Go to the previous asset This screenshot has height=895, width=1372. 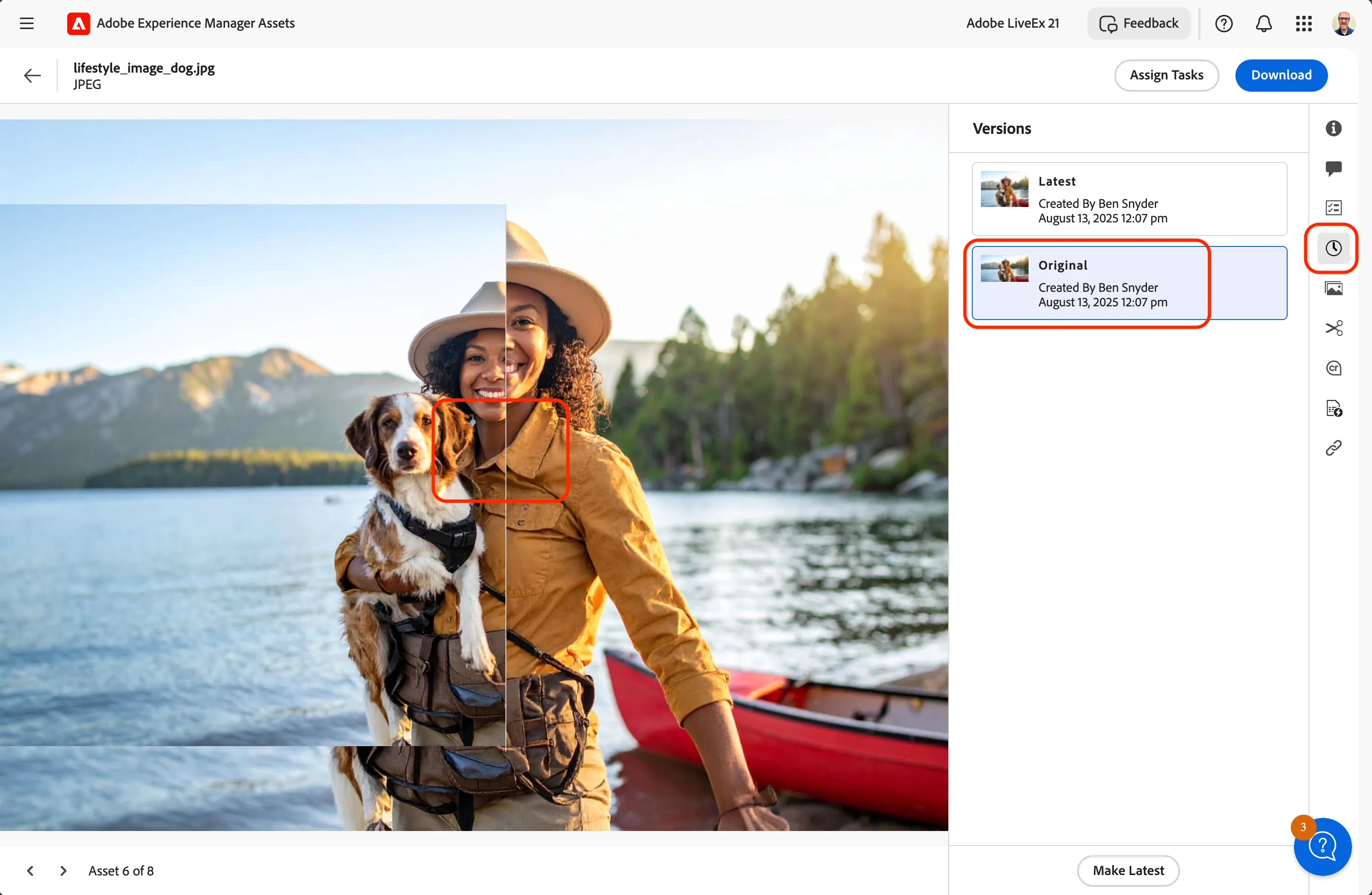30,871
